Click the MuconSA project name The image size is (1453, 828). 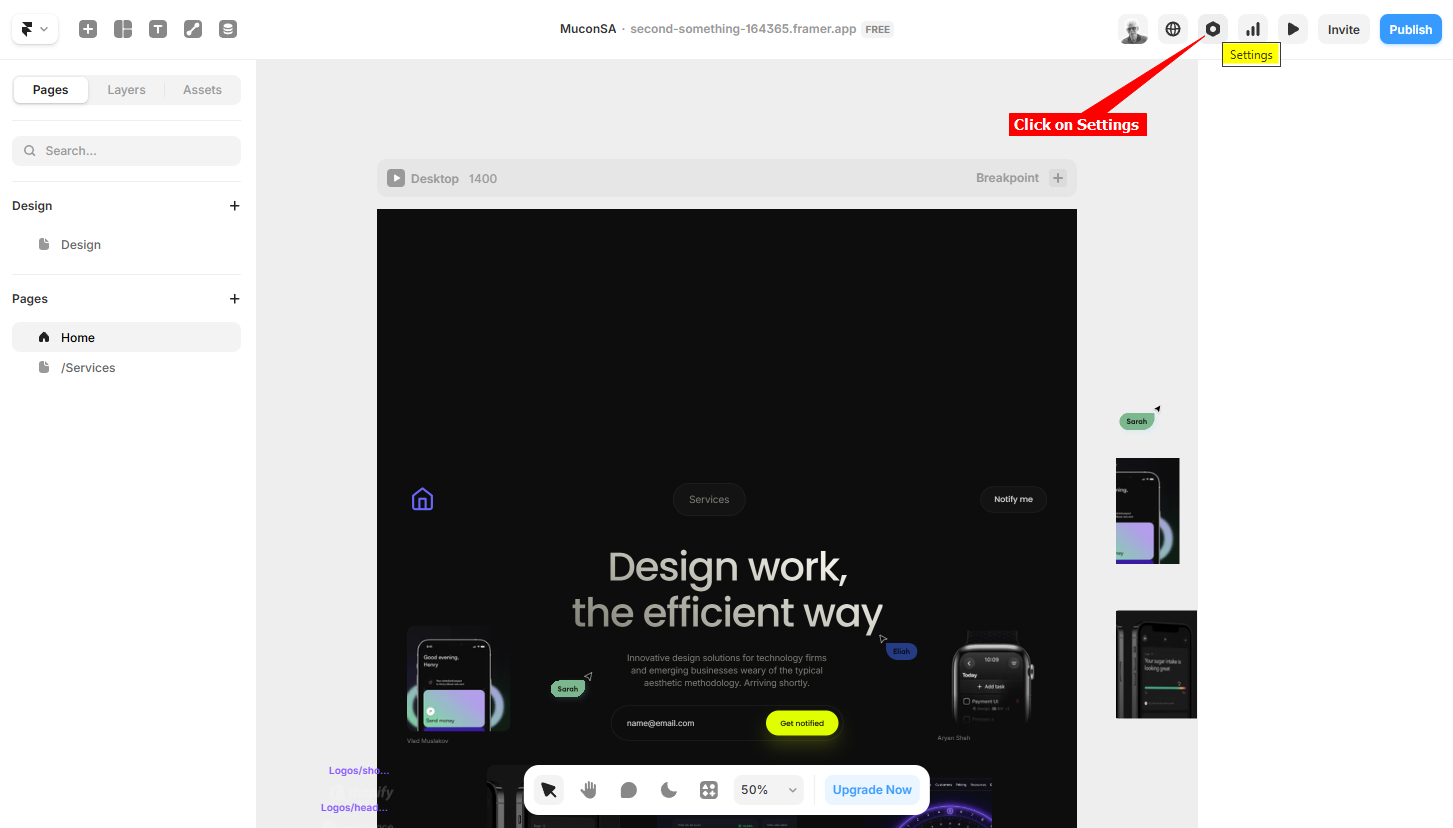point(588,29)
